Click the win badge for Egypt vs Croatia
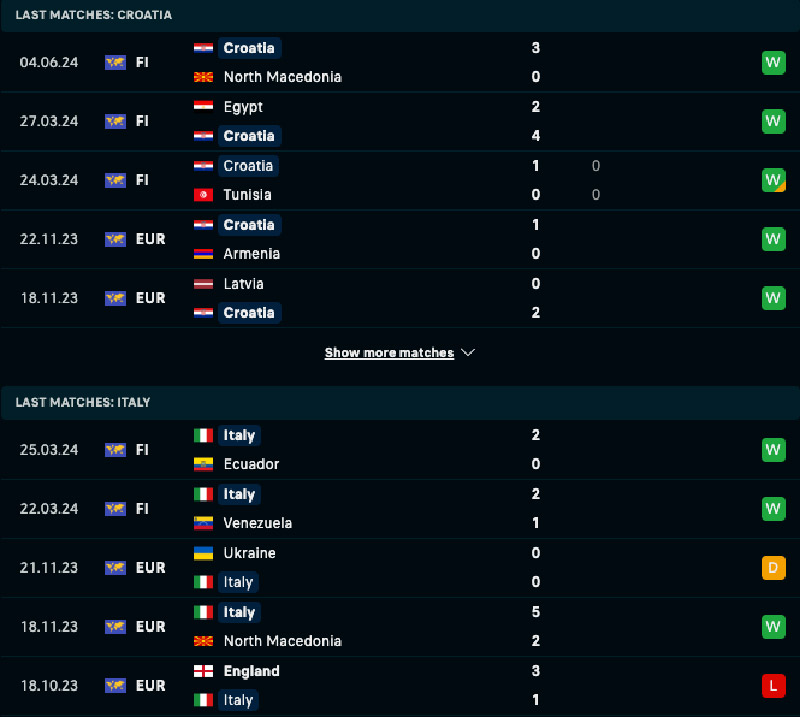 coord(773,122)
